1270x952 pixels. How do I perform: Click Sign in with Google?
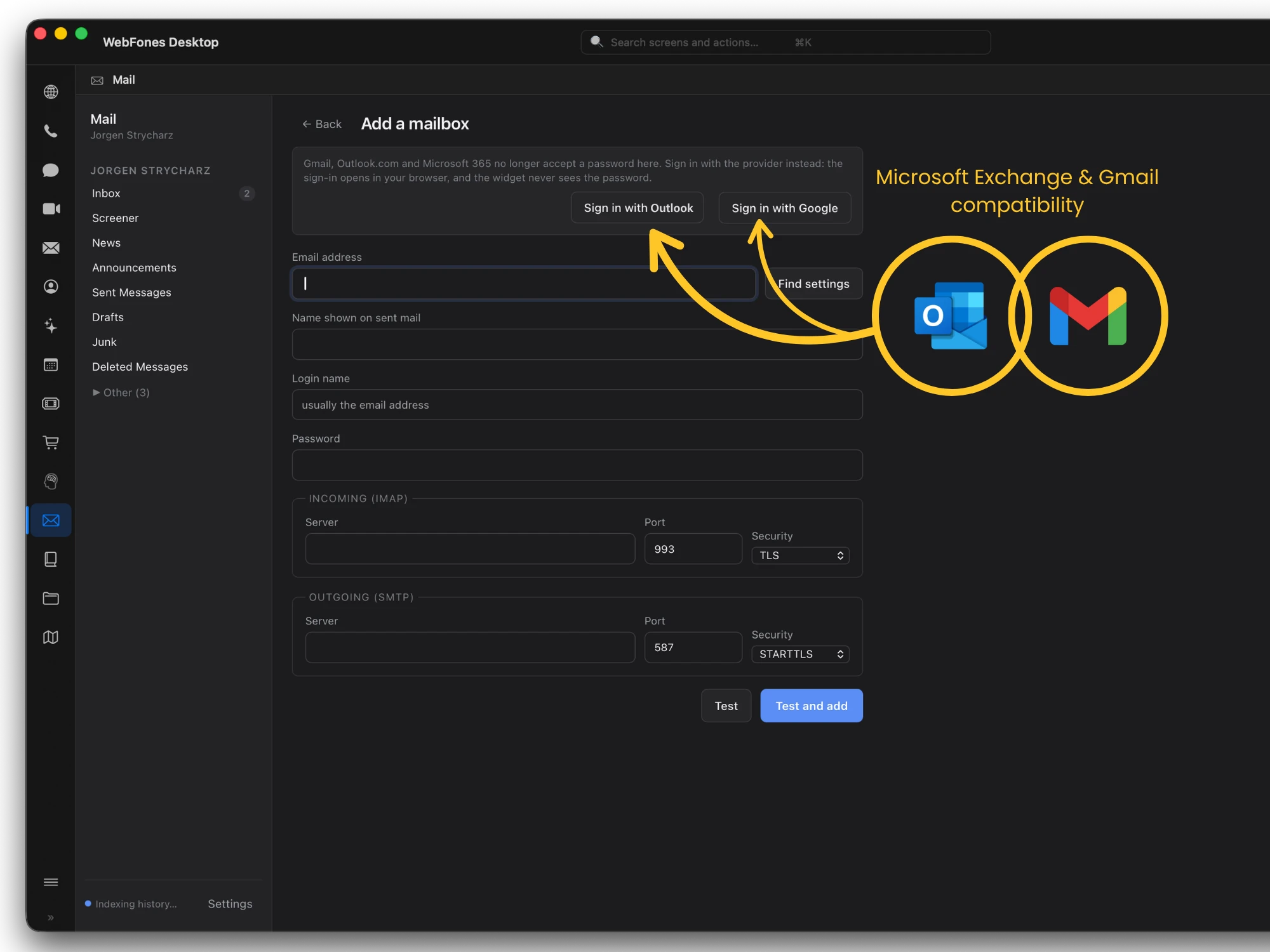(784, 208)
